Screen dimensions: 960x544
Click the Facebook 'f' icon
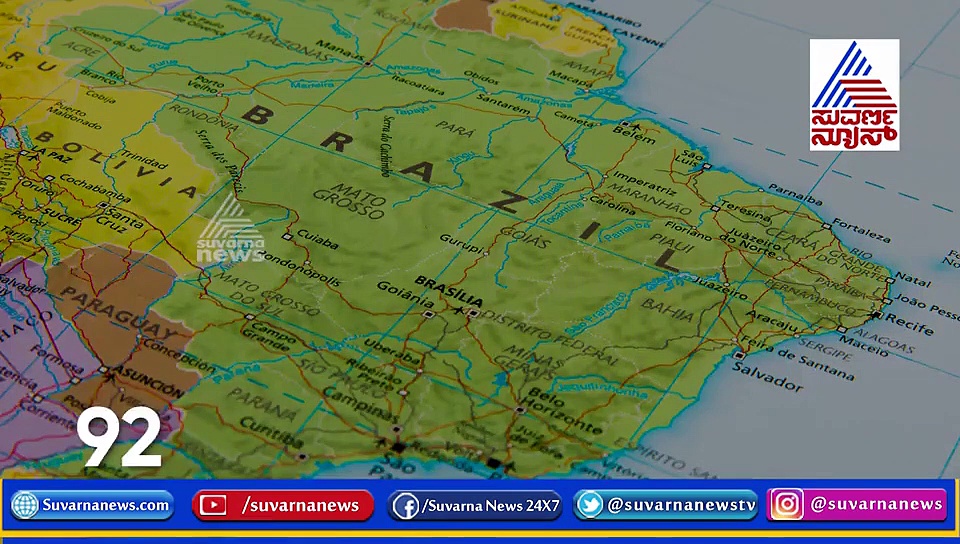[x=405, y=506]
